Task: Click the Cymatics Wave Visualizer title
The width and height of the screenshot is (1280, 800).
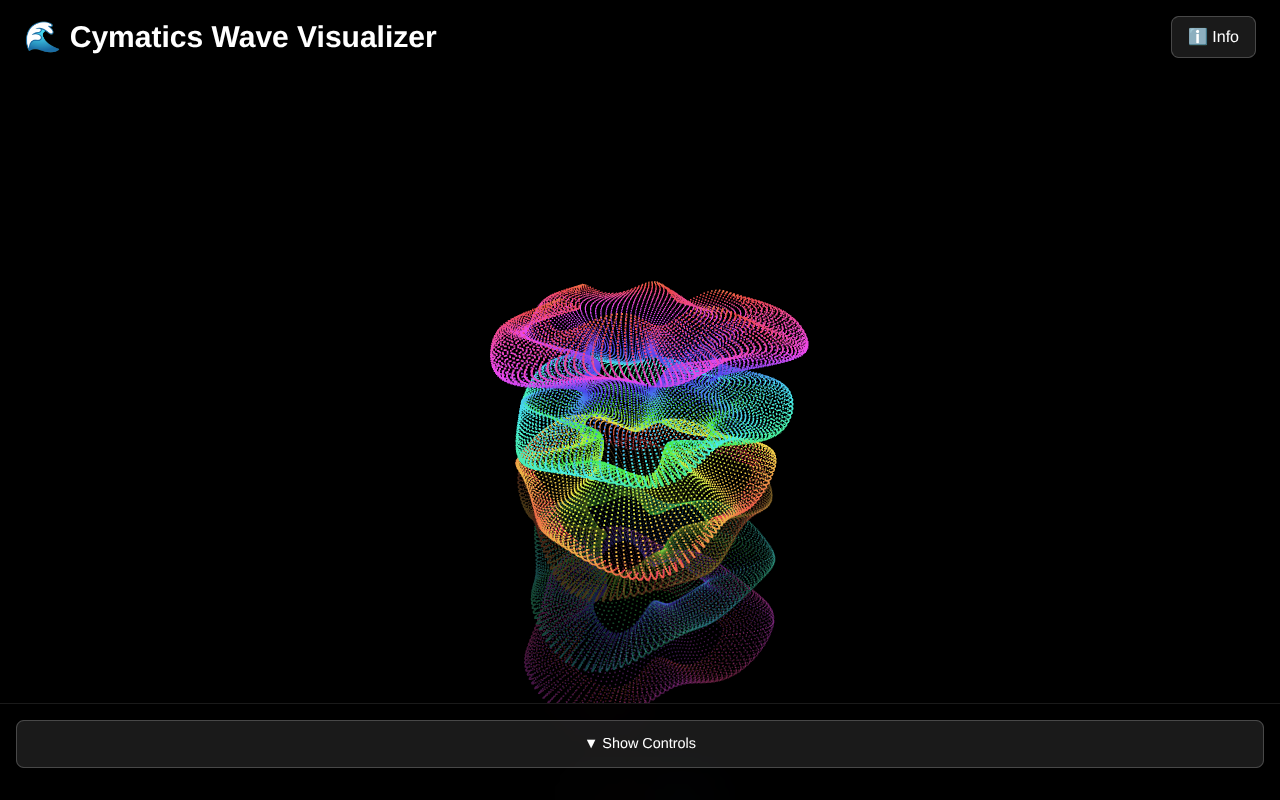Action: tap(253, 37)
